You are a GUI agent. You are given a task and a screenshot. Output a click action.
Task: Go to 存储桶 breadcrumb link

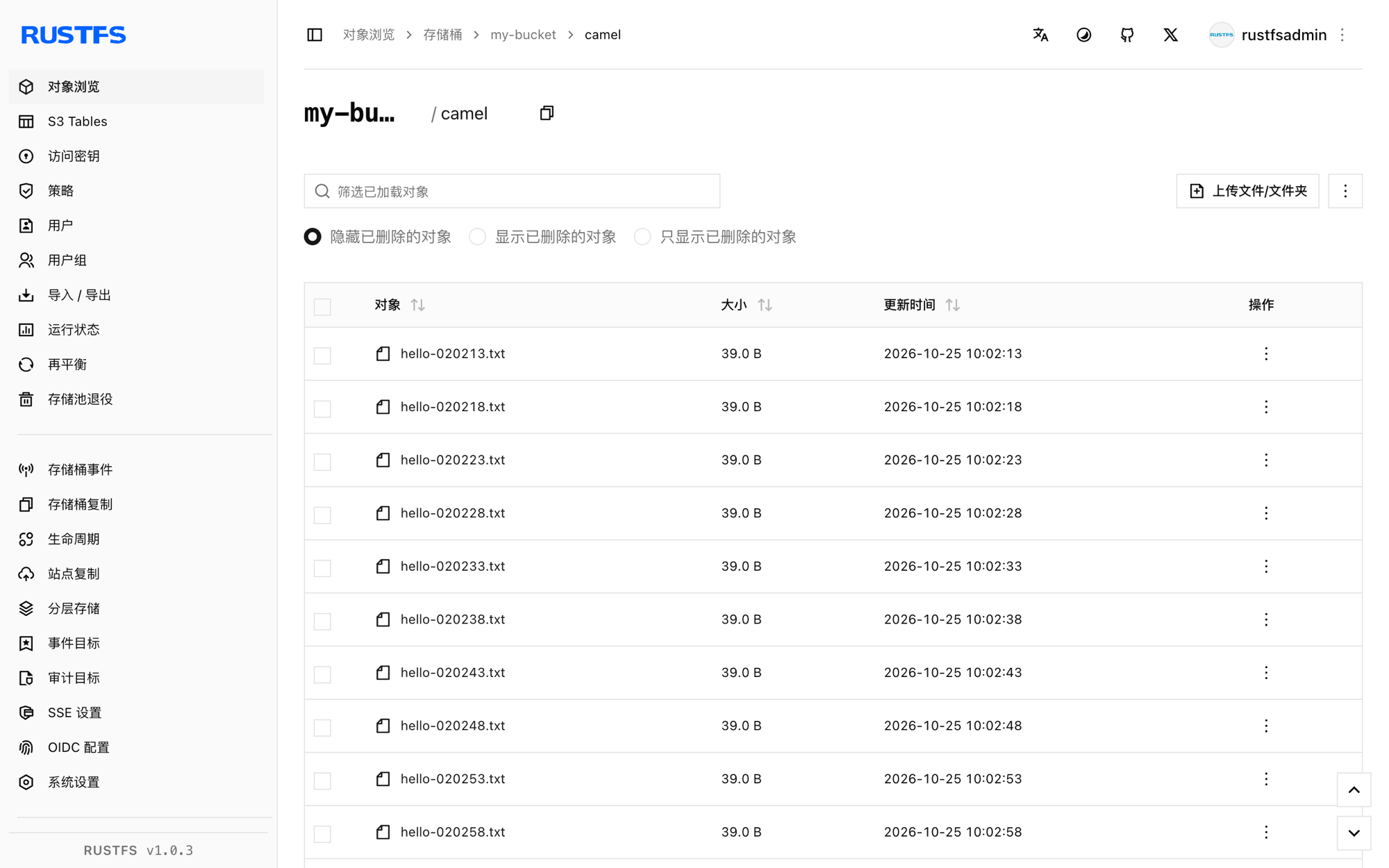(442, 35)
